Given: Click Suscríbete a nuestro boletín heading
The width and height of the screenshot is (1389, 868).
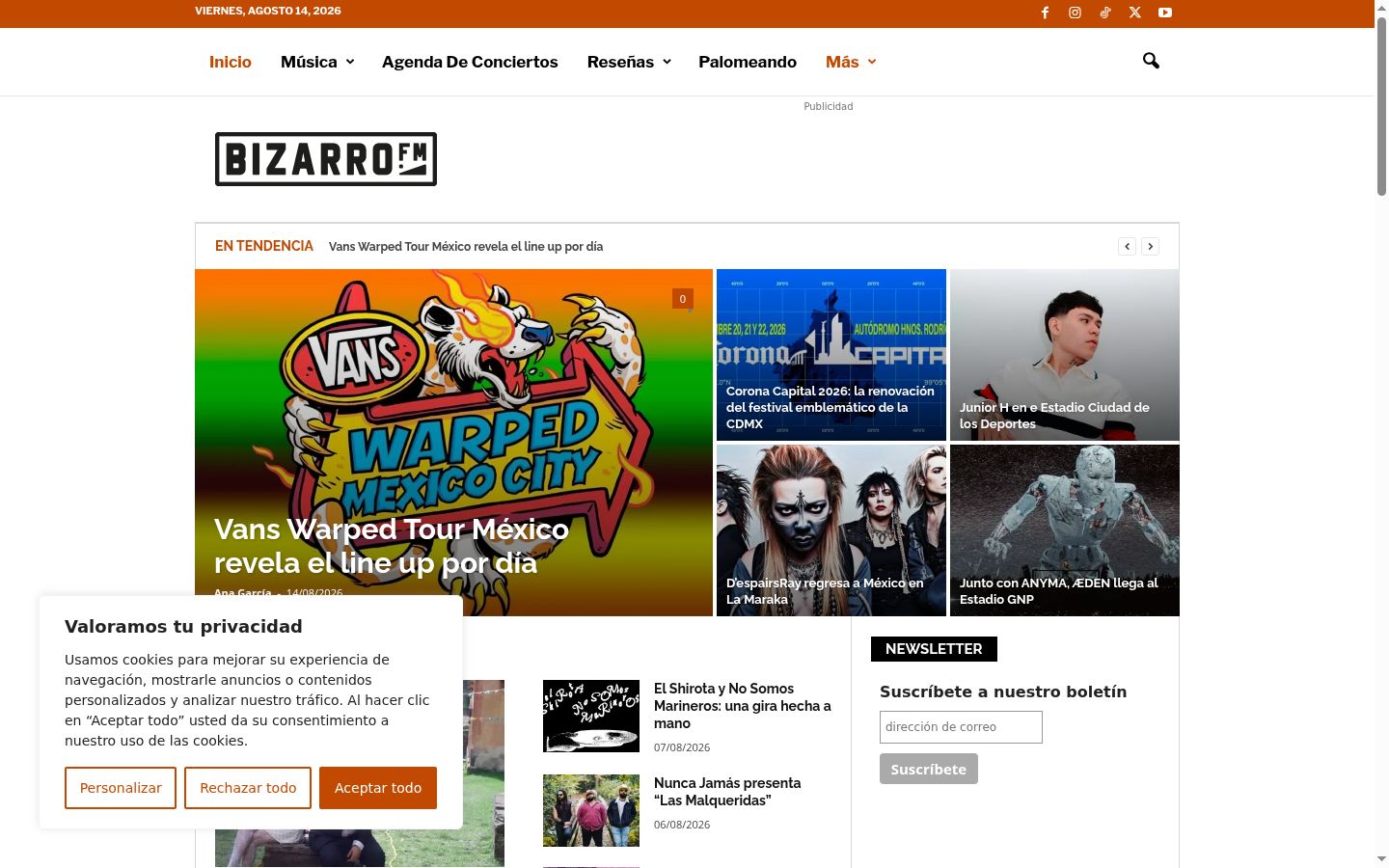Looking at the screenshot, I should 1003,692.
